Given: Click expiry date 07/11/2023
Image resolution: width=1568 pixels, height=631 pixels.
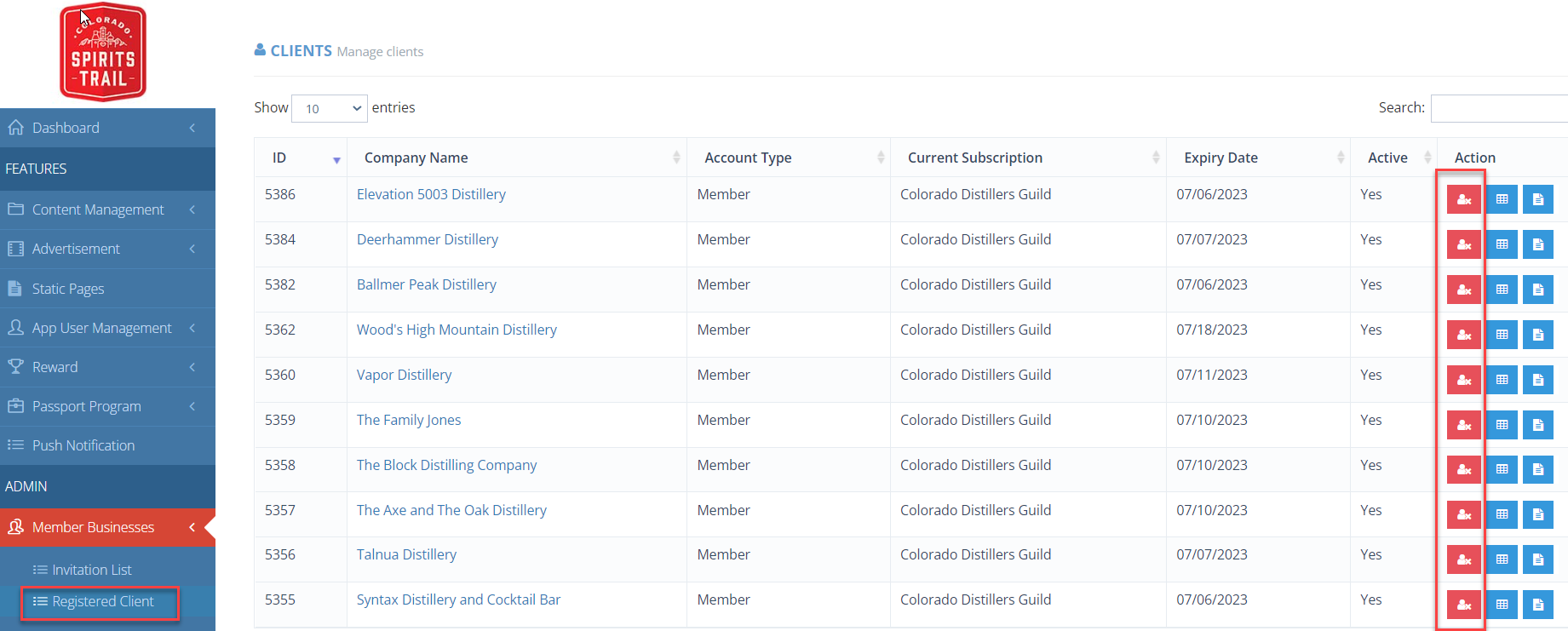Looking at the screenshot, I should click(x=1212, y=375).
